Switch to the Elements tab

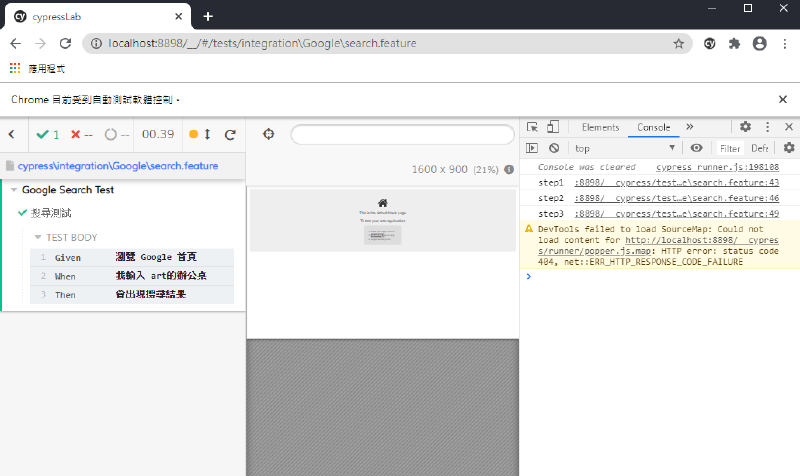point(600,127)
